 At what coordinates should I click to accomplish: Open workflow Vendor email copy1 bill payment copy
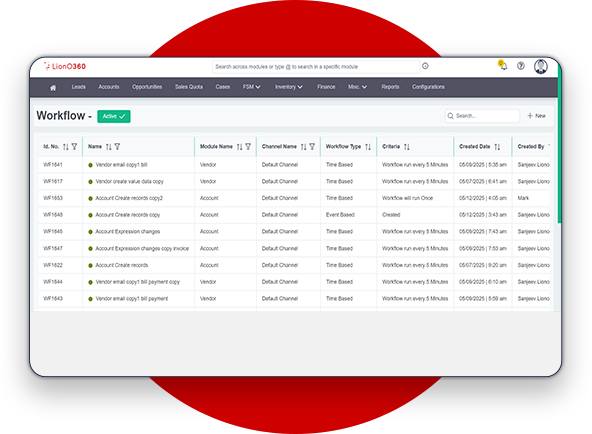138,282
